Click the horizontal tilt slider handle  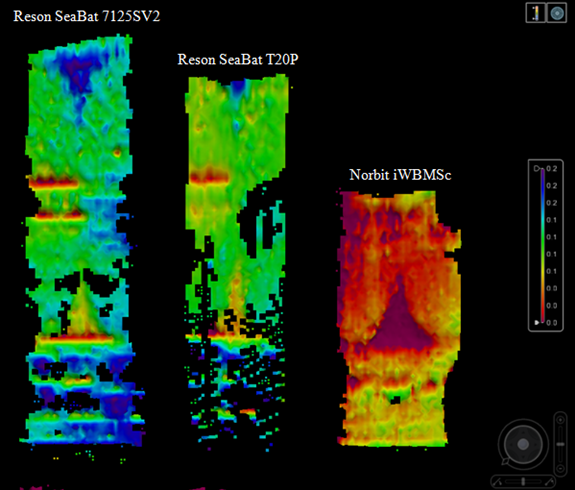click(x=523, y=481)
